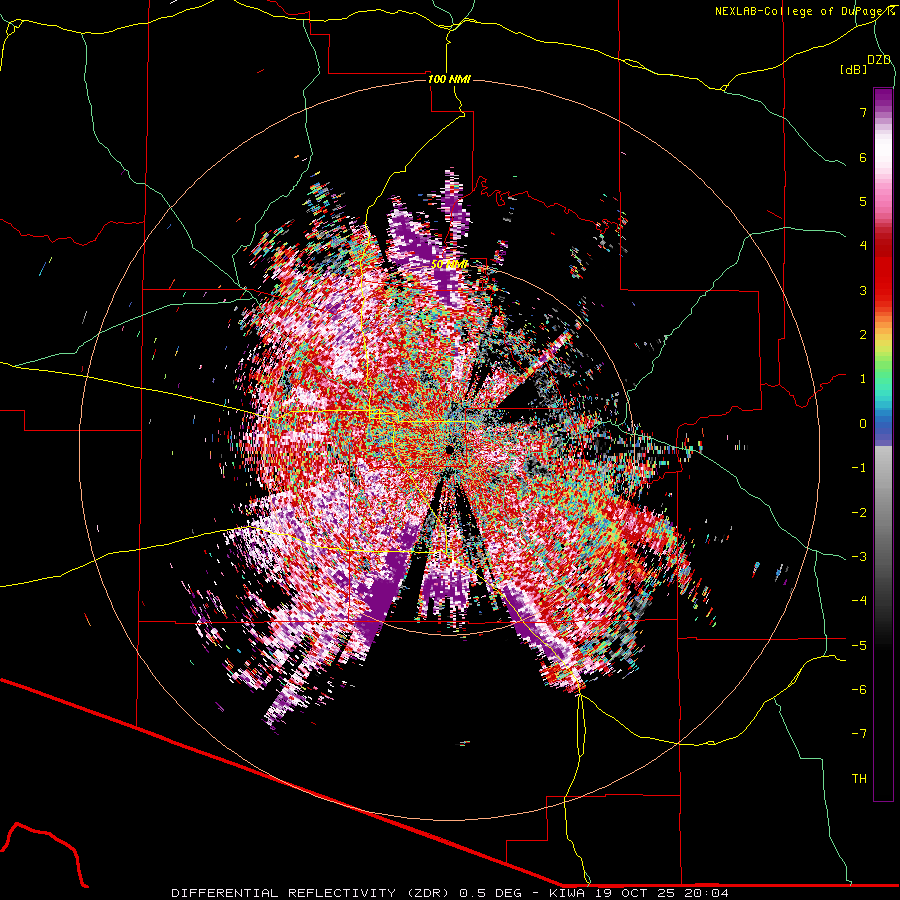Viewport: 900px width, 900px height.
Task: Click the KIWA station identifier in the caption
Action: coord(569,893)
